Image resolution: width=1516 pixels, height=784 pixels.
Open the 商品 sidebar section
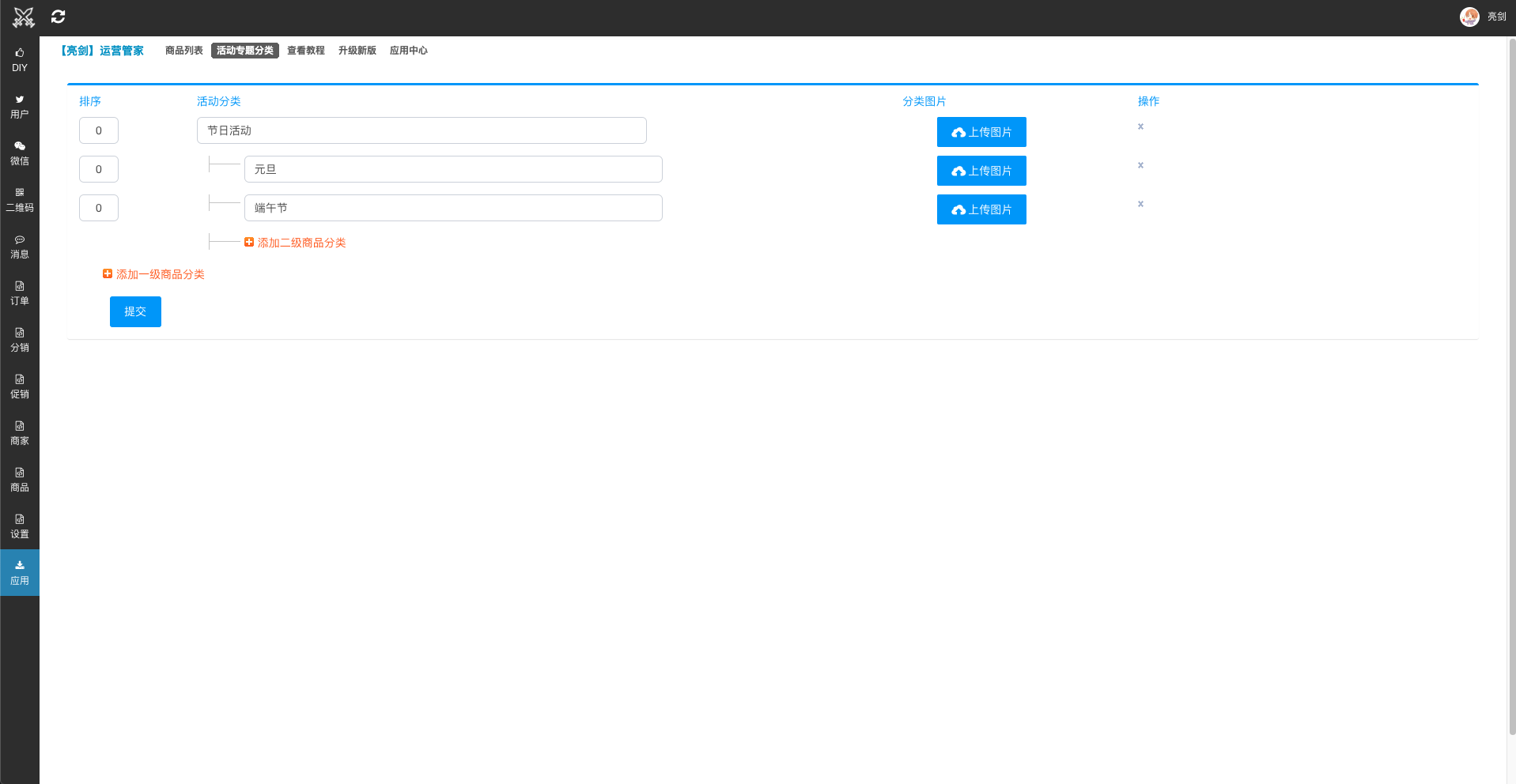(x=20, y=480)
